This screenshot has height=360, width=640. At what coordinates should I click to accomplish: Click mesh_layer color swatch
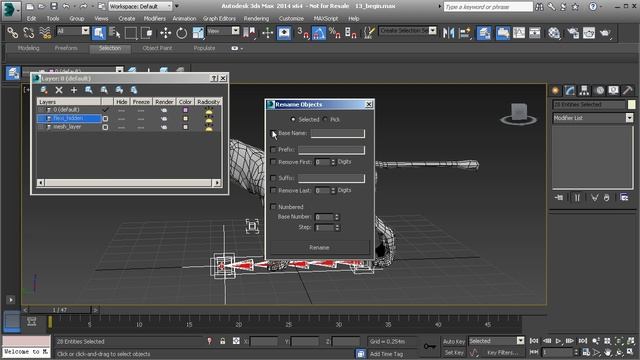pyautogui.click(x=185, y=127)
